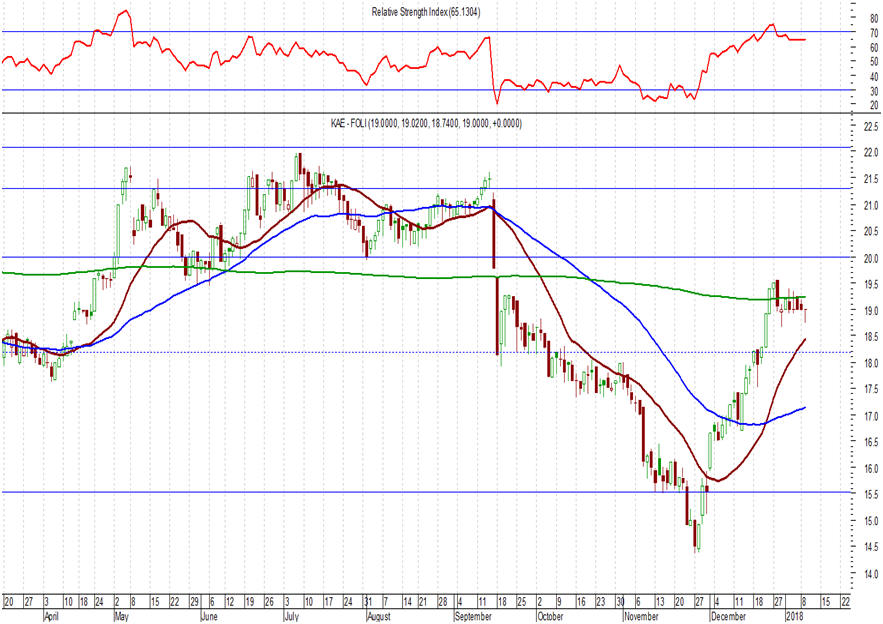Click date label 23 on time axis

pyautogui.click(x=601, y=602)
